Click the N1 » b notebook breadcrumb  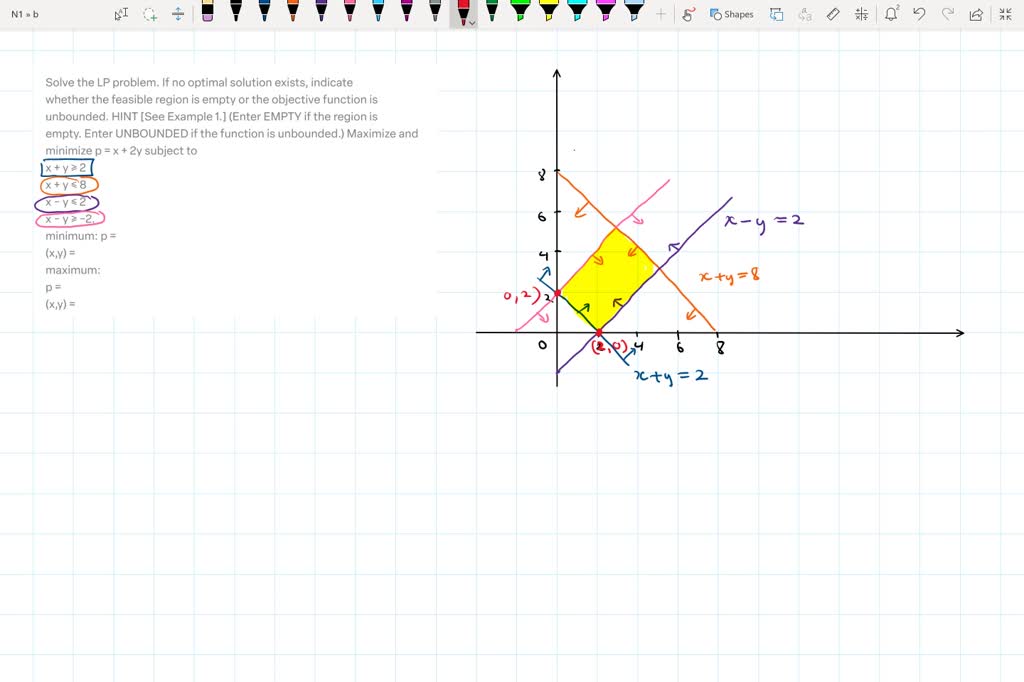[x=25, y=14]
